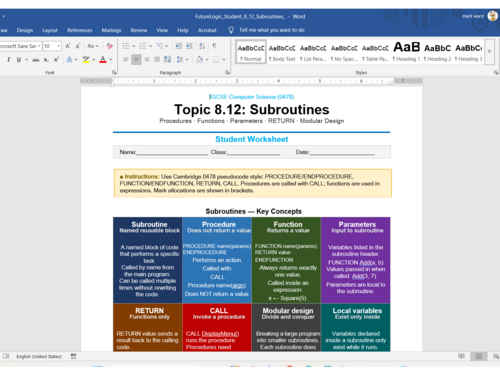Viewport: 500px width, 375px height.
Task: Open the Layout tab
Action: [50, 30]
